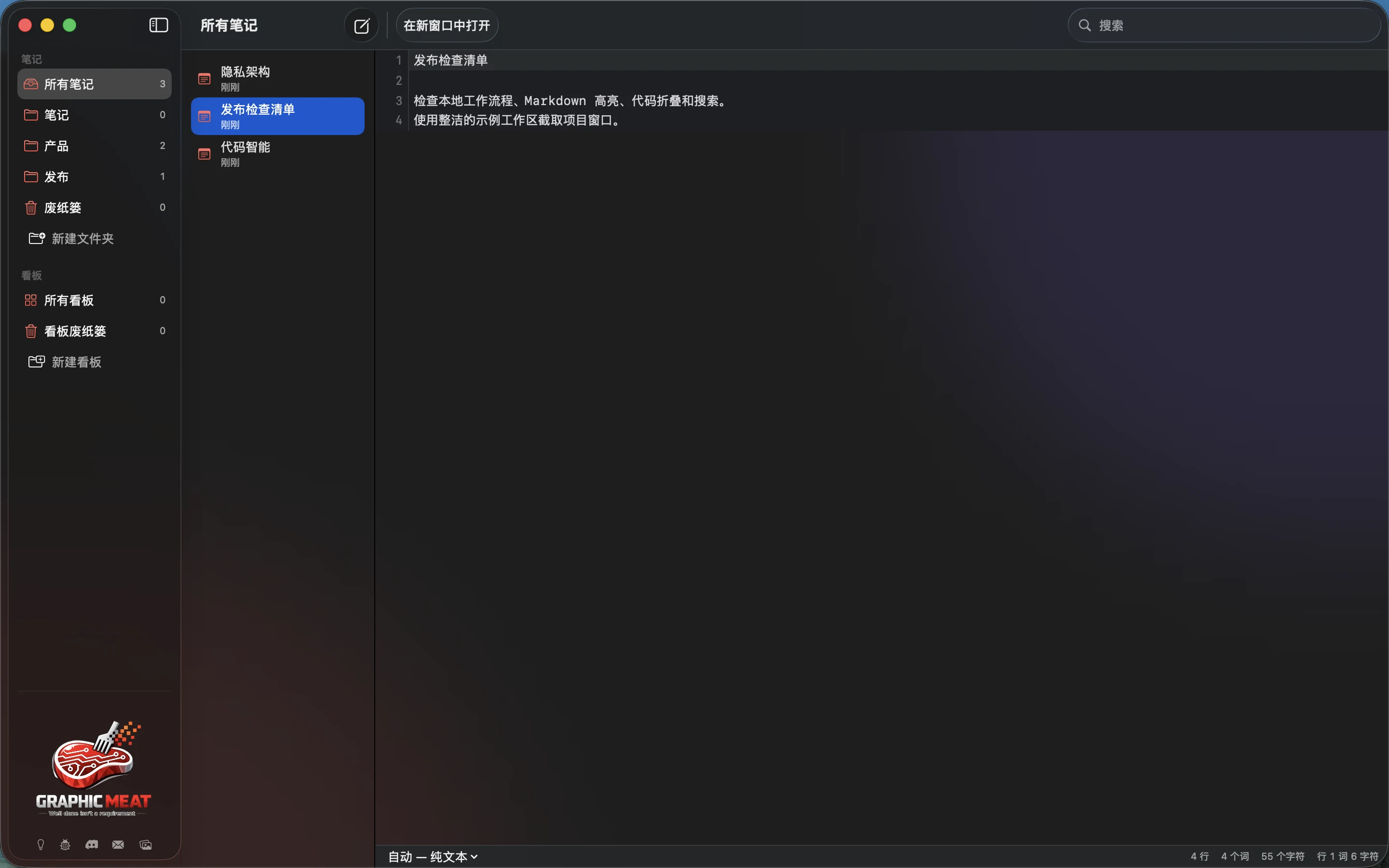
Task: Open 看板废纸篓 board trash
Action: pos(95,331)
